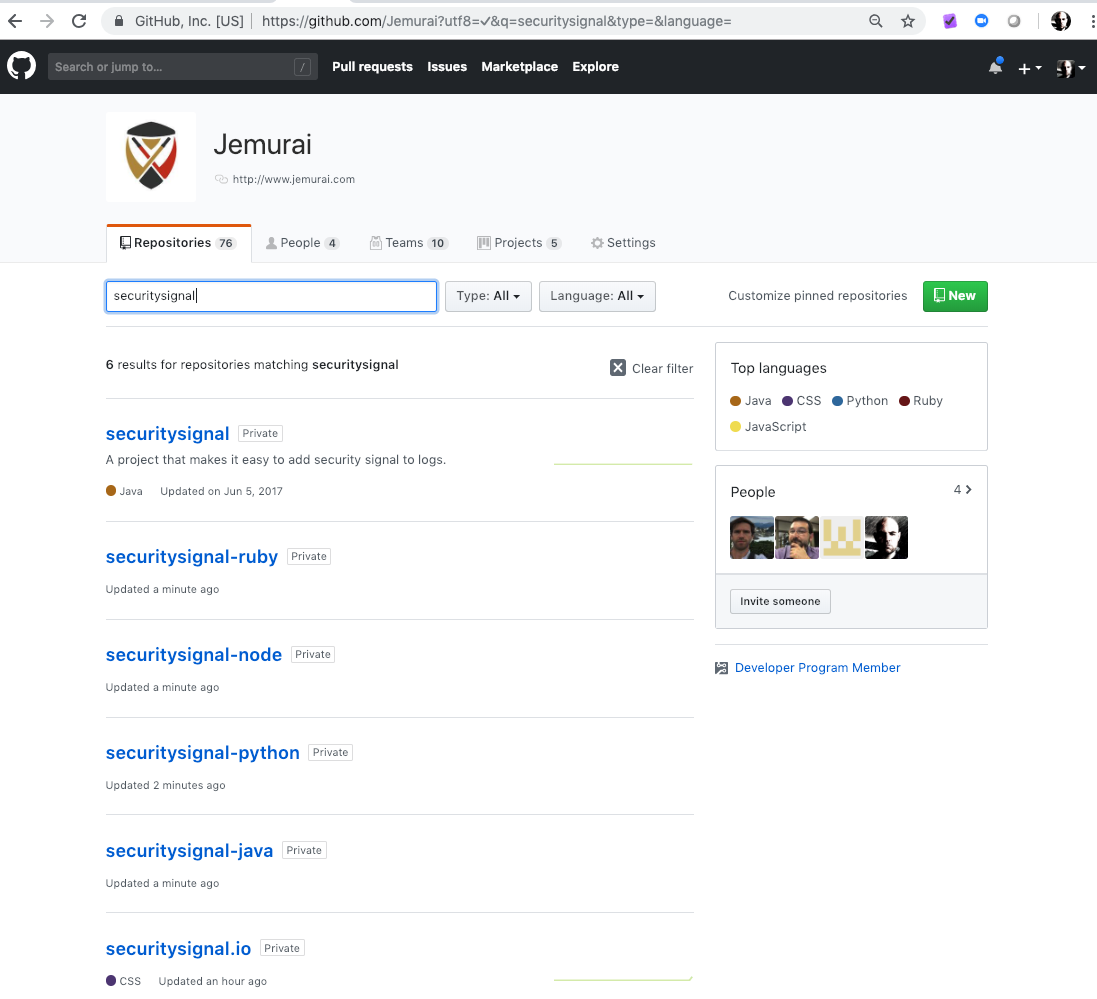Click the securitysignal activity graph sparkline
1097x999 pixels.
click(623, 464)
